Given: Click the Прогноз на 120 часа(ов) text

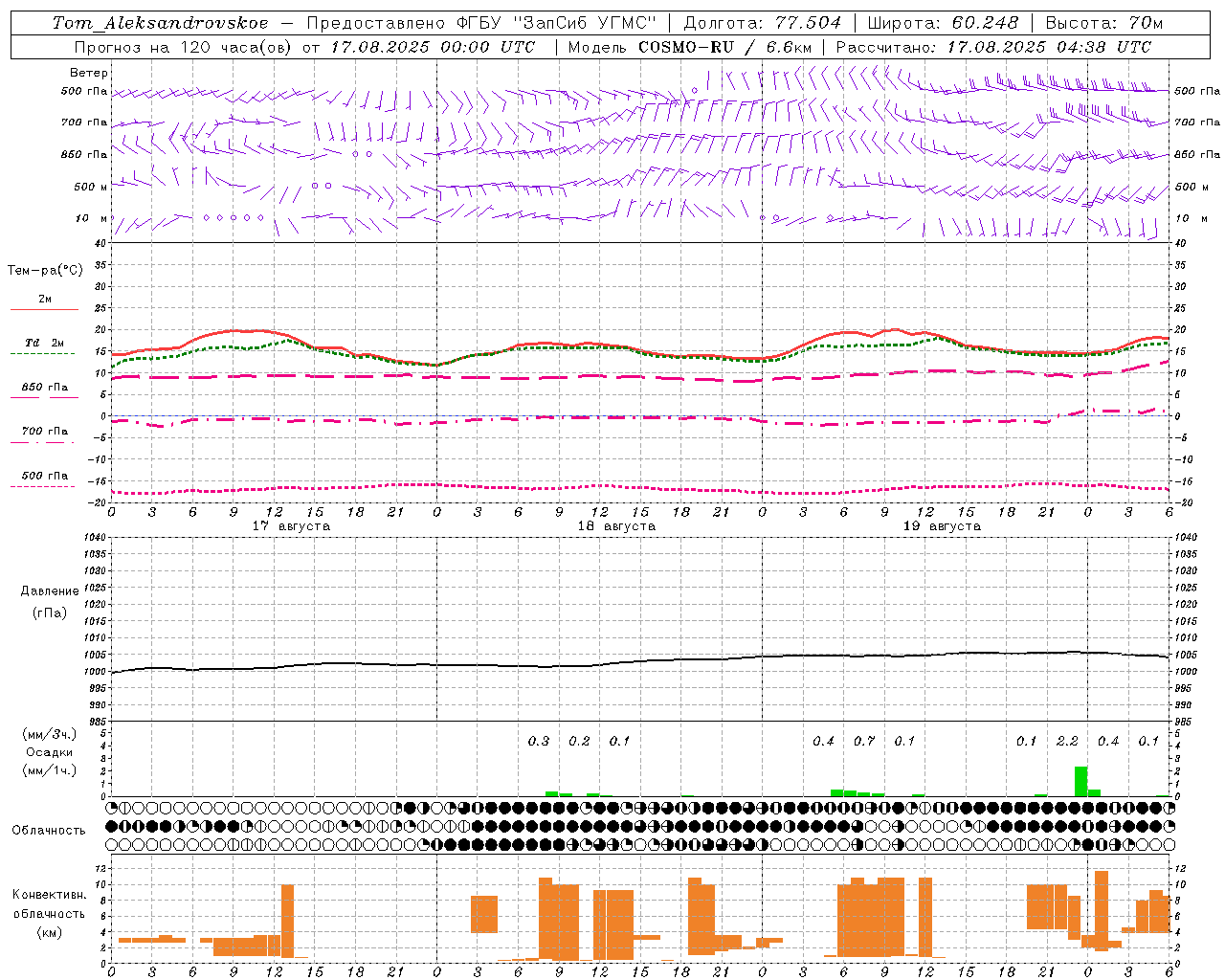Looking at the screenshot, I should [x=185, y=47].
